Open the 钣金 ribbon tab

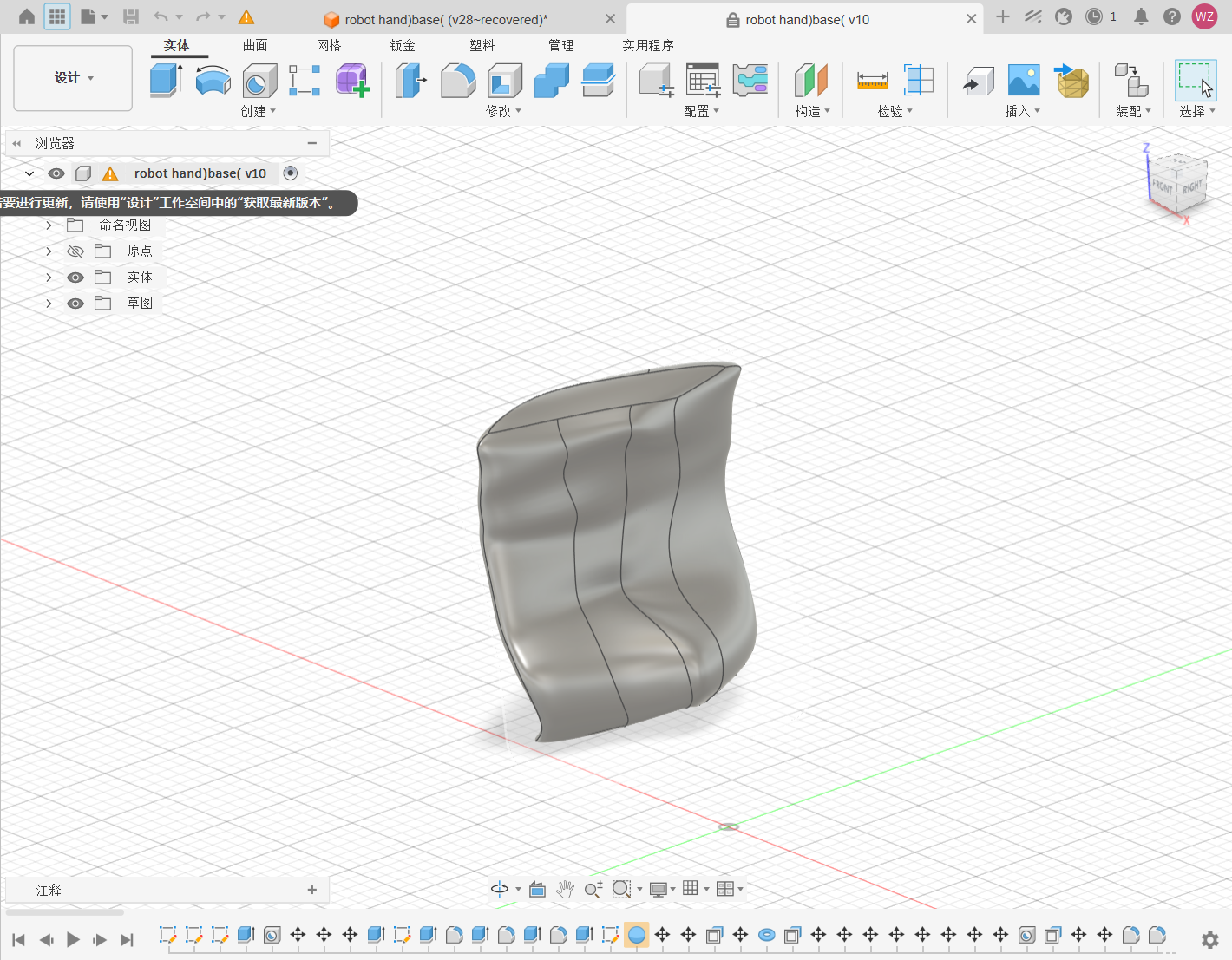click(x=403, y=45)
